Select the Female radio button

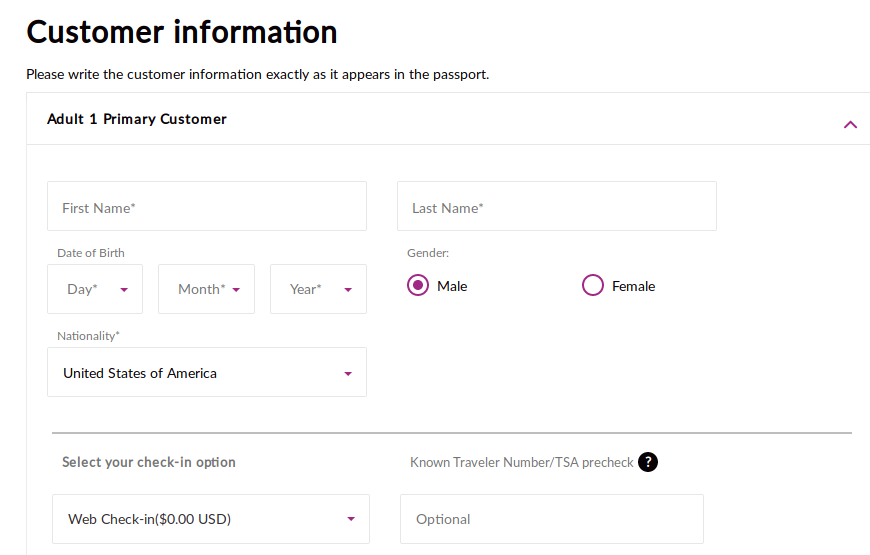click(593, 286)
